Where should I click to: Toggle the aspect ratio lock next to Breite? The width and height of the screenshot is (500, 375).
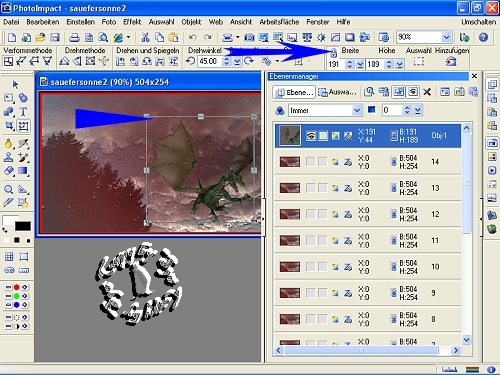pyautogui.click(x=334, y=52)
